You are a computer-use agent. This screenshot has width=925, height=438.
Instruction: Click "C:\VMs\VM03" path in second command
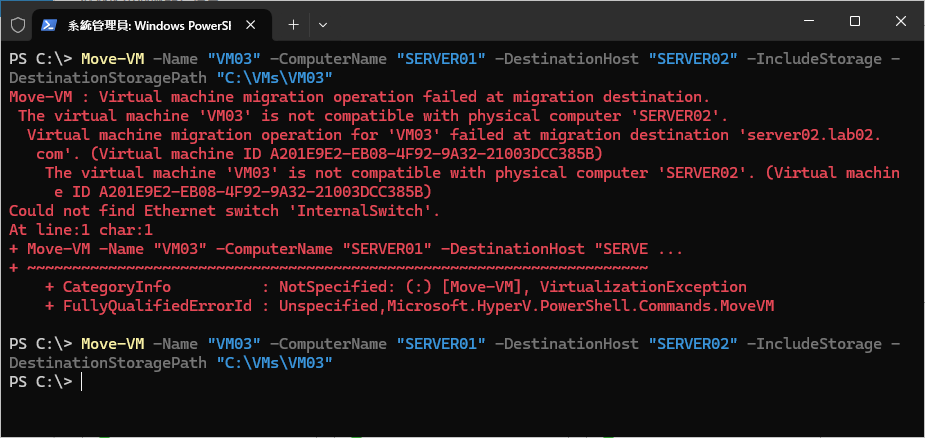[x=274, y=363]
